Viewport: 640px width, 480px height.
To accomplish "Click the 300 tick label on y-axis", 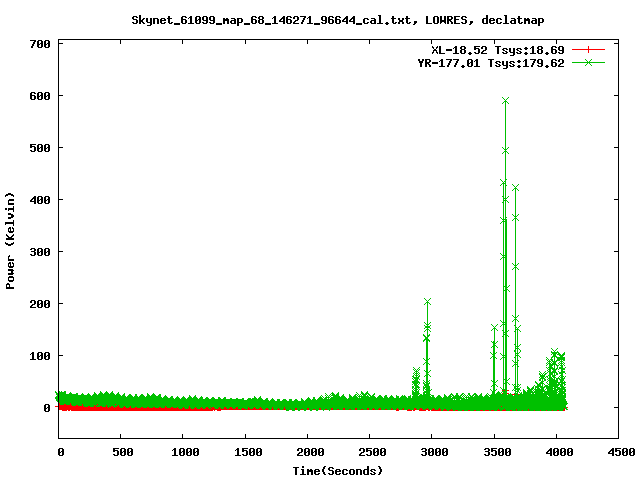I will point(40,252).
